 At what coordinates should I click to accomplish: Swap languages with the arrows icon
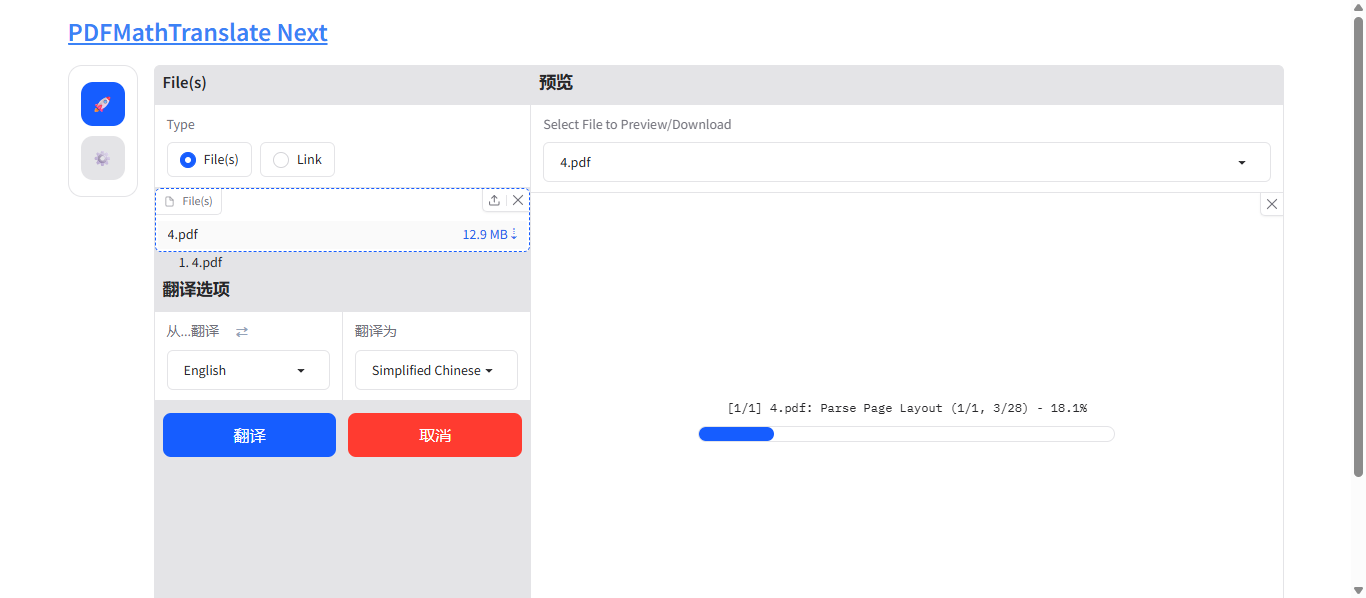tap(242, 331)
